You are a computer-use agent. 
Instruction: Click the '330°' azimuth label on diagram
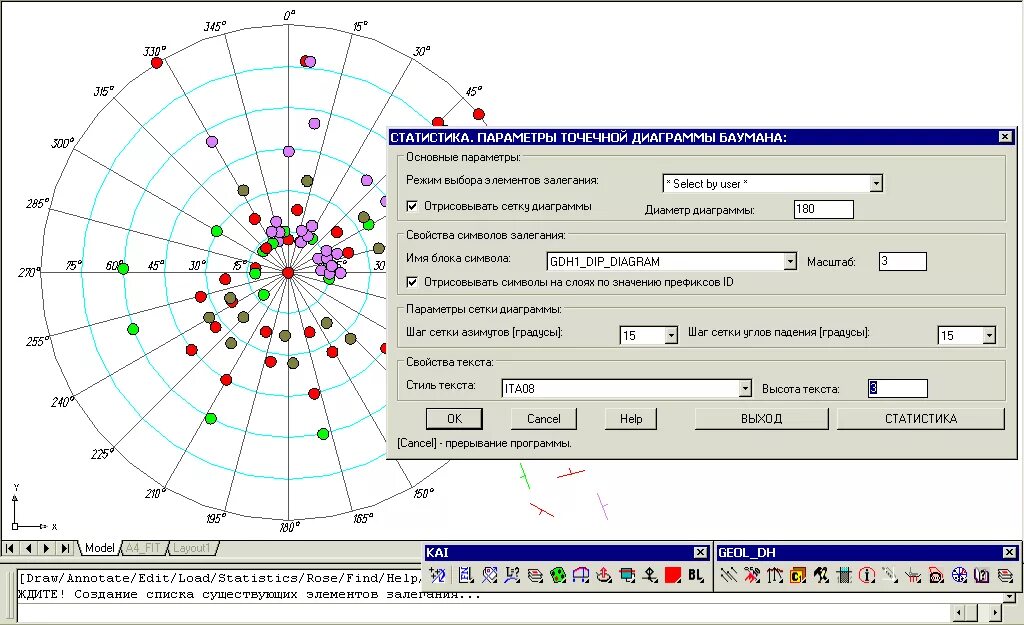tap(155, 51)
